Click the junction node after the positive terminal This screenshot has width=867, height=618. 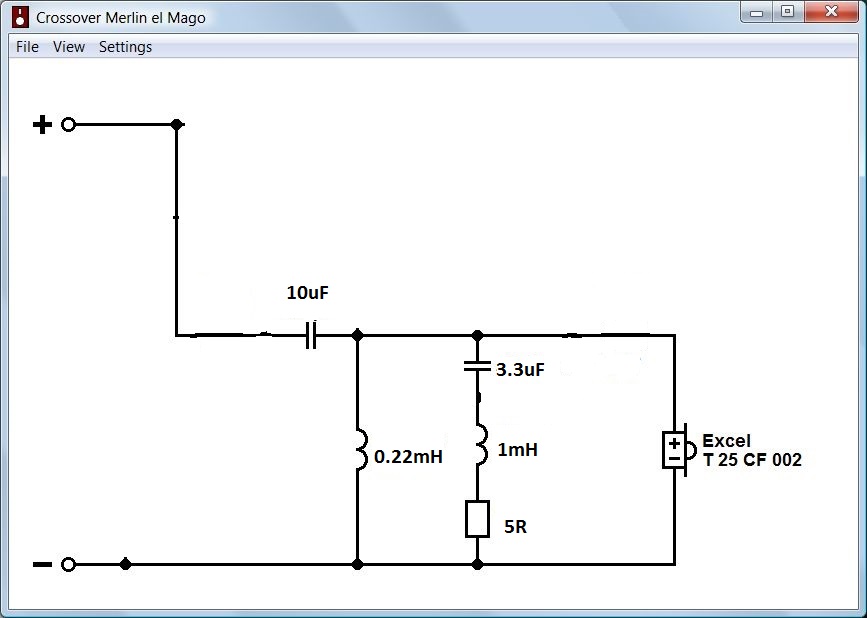click(x=177, y=124)
